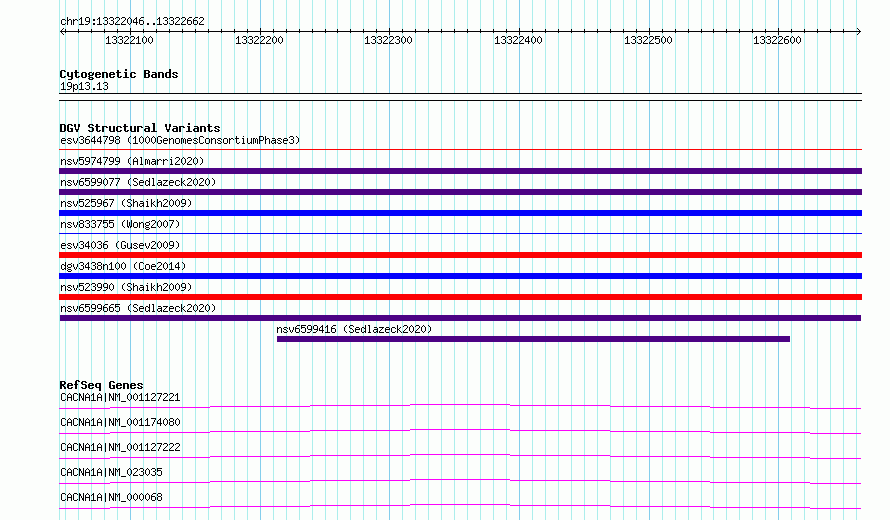
Task: Click the magenta line below CACNA1A|NM_001174080
Action: (460, 431)
